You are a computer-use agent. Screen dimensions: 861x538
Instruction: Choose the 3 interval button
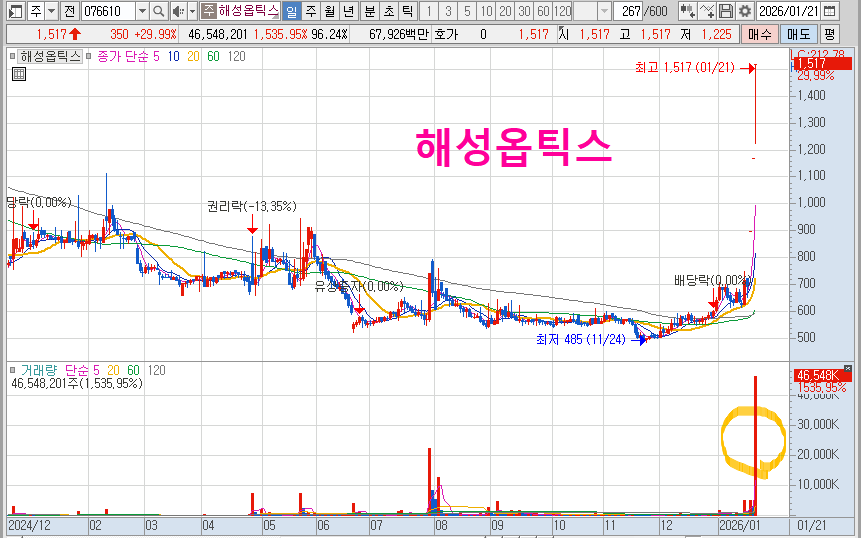click(x=448, y=10)
